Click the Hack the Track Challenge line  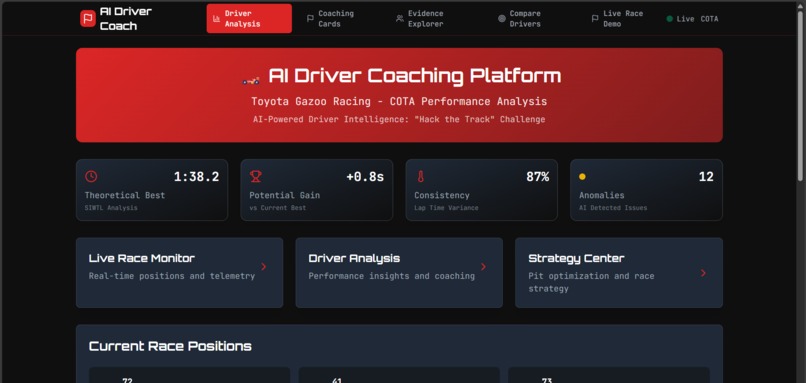(x=399, y=119)
